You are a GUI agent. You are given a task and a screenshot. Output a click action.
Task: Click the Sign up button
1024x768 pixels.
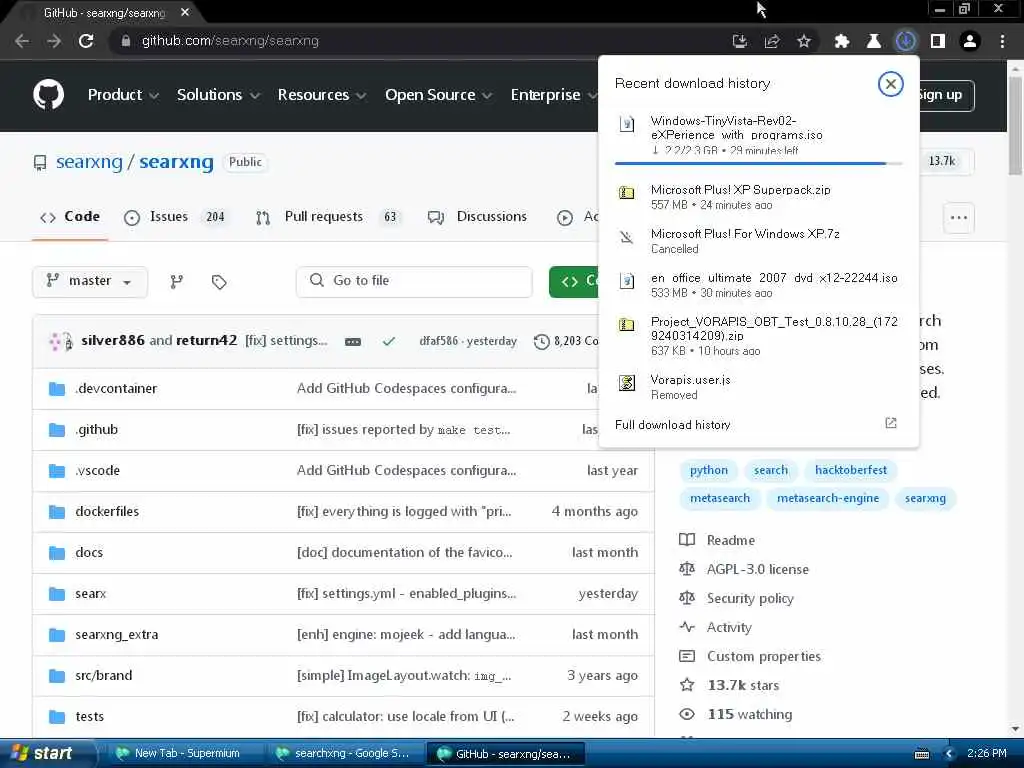pyautogui.click(x=944, y=95)
